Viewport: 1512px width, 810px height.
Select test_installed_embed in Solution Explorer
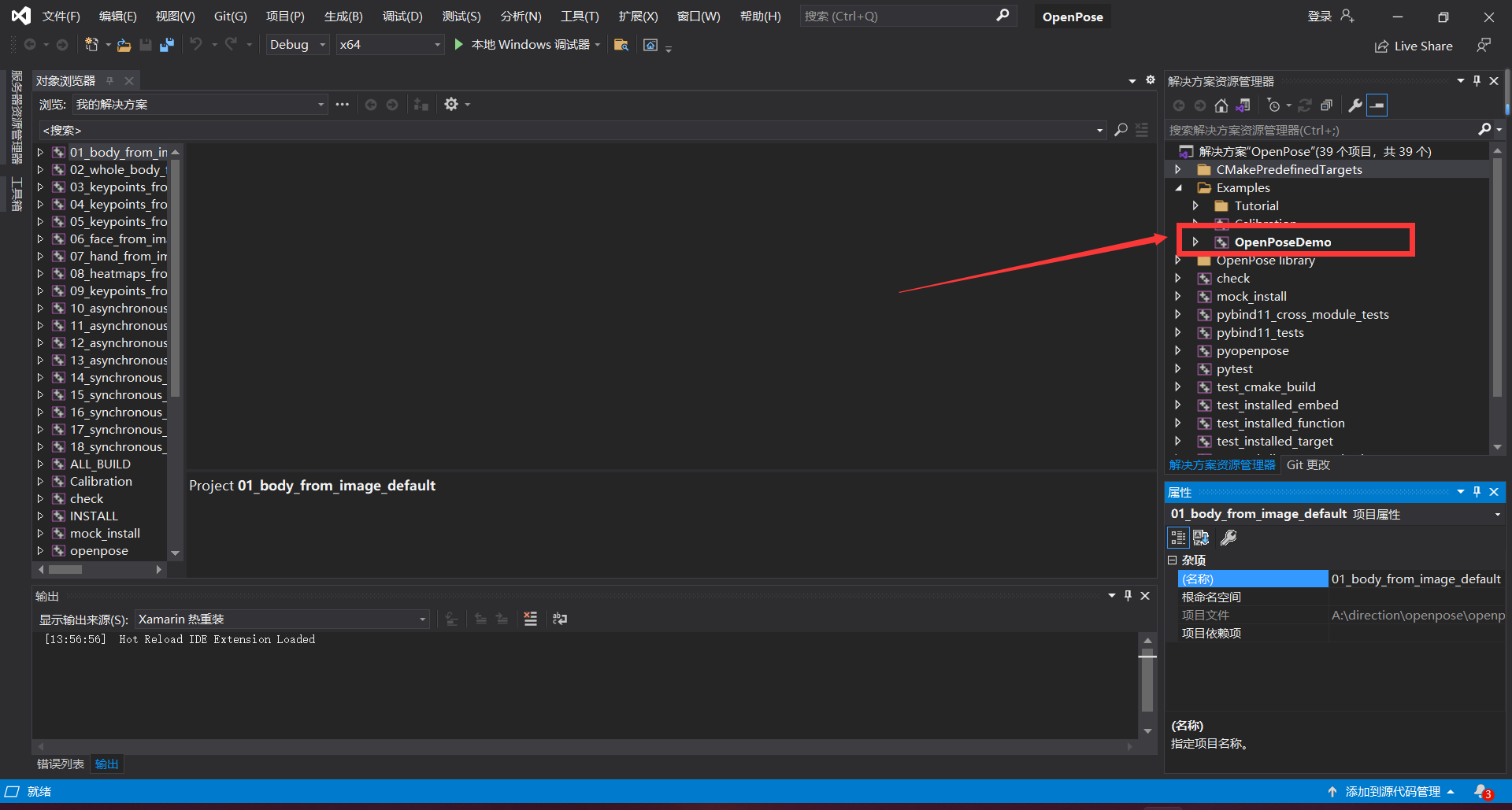pos(1277,405)
